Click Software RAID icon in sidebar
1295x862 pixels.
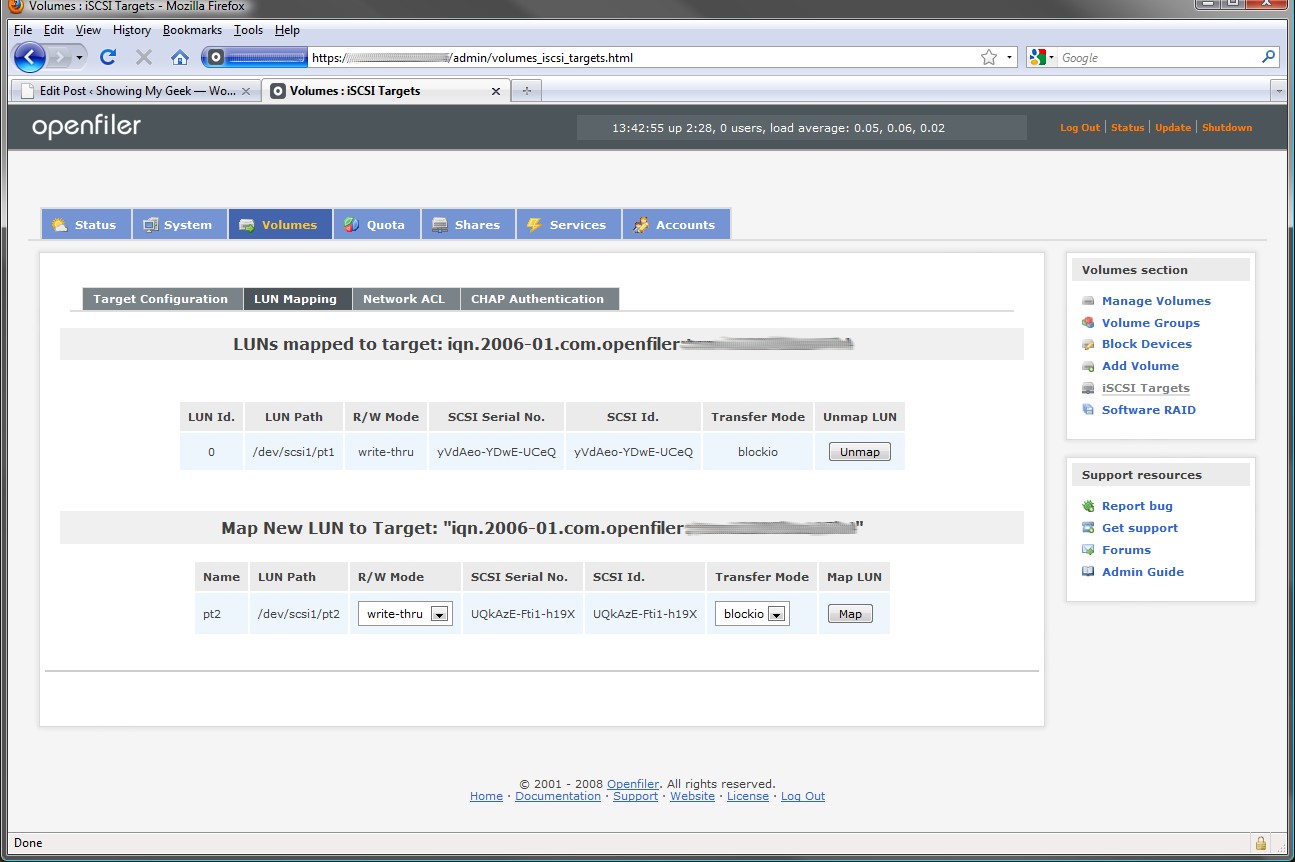[1088, 410]
